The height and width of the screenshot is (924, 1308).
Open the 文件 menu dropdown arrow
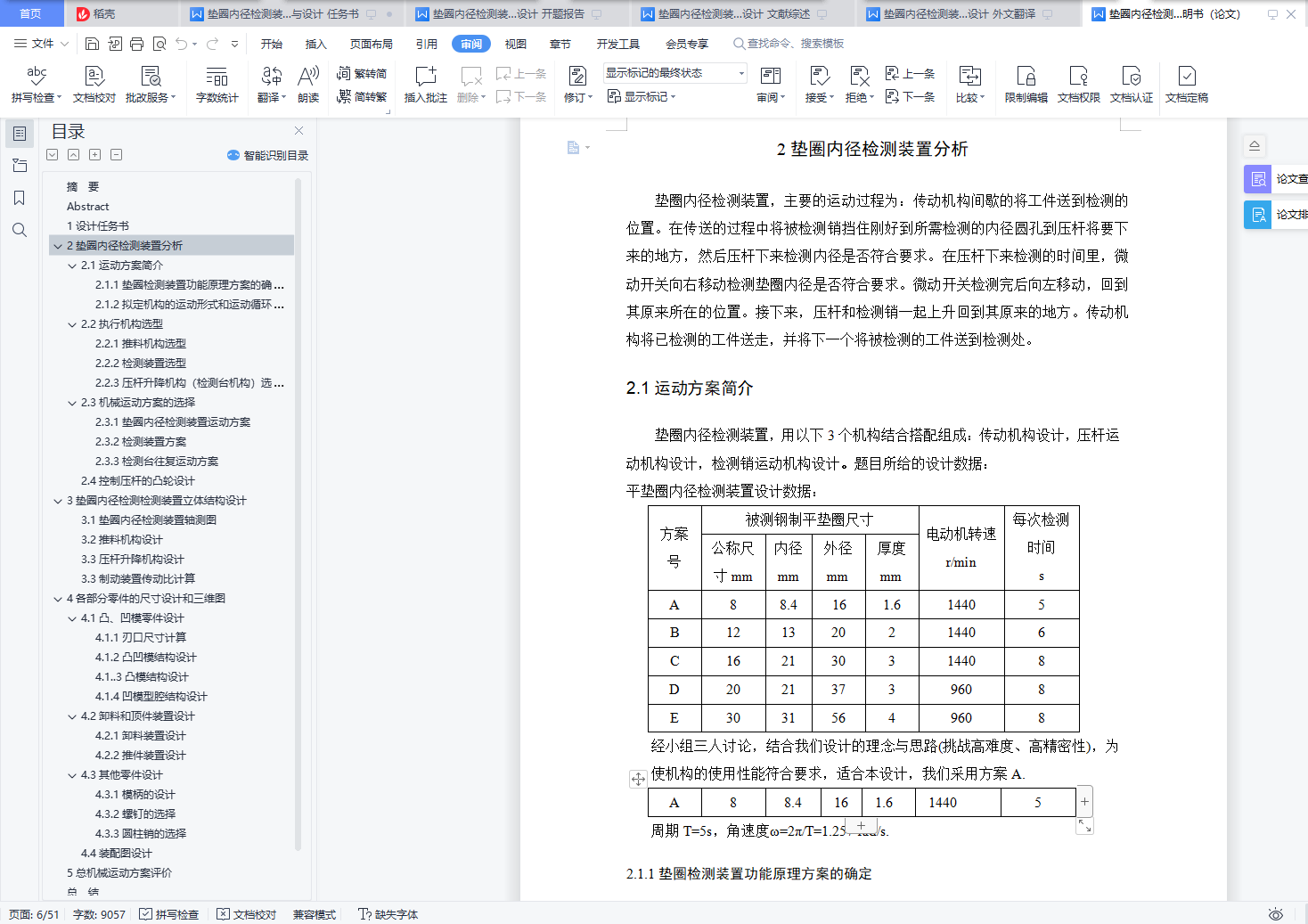(x=64, y=44)
